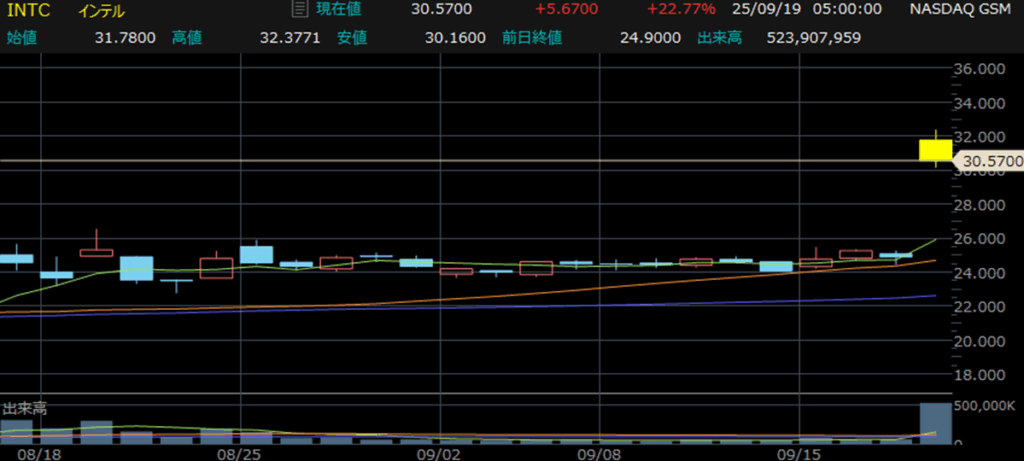Click the 09/15 date marker on time axis
This screenshot has width=1024, height=461.
(x=800, y=452)
